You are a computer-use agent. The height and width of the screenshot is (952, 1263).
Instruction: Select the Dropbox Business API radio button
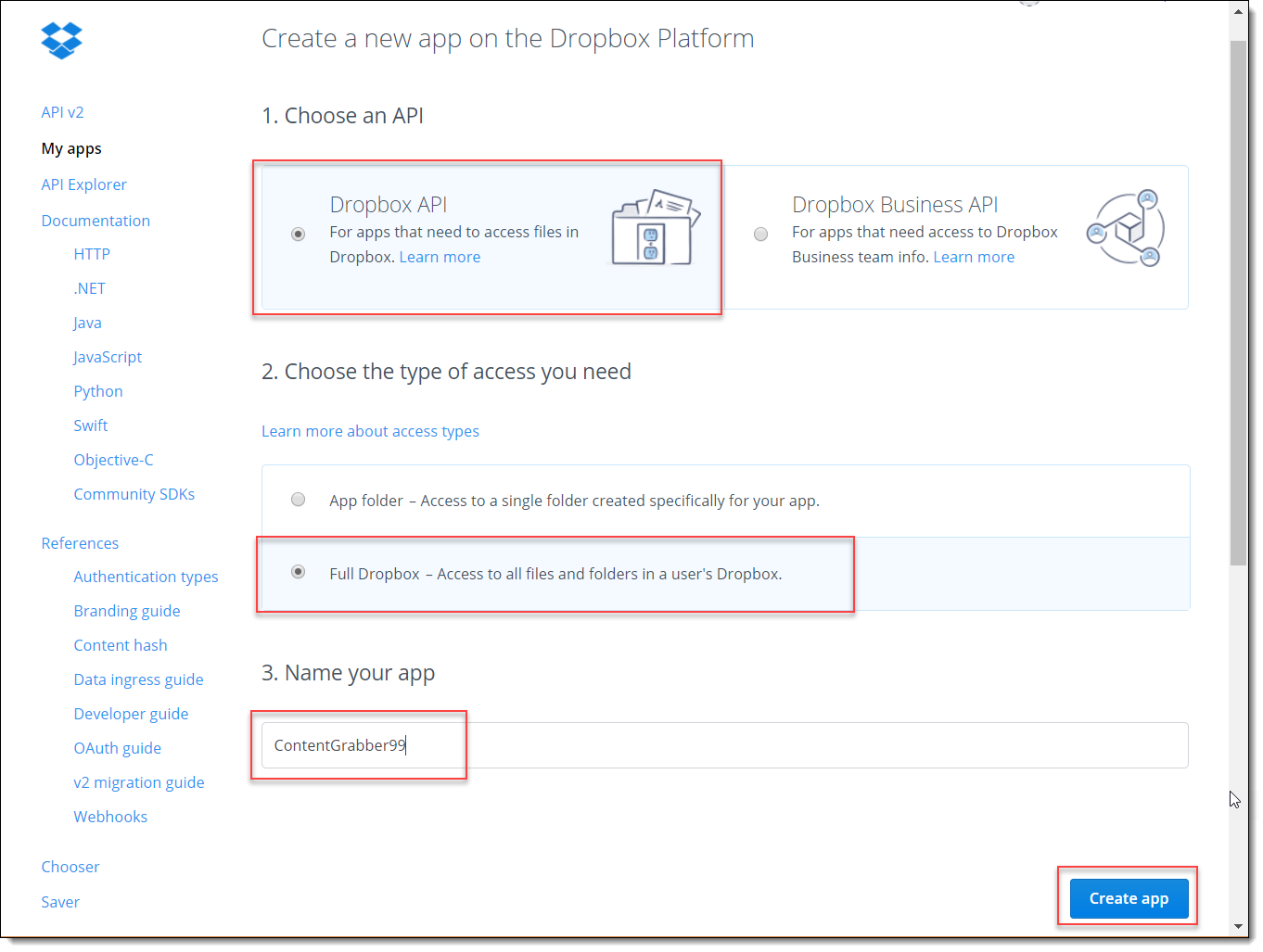pos(760,234)
